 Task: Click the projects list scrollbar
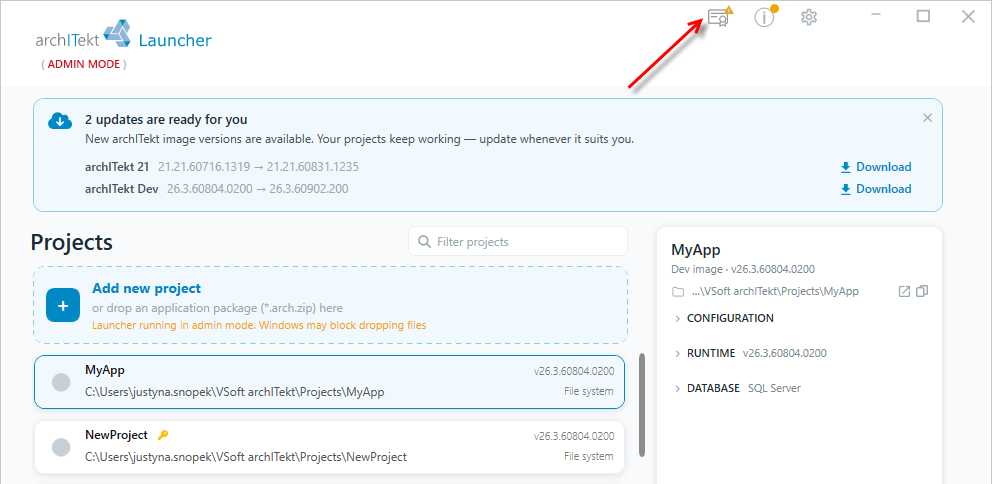pyautogui.click(x=642, y=405)
